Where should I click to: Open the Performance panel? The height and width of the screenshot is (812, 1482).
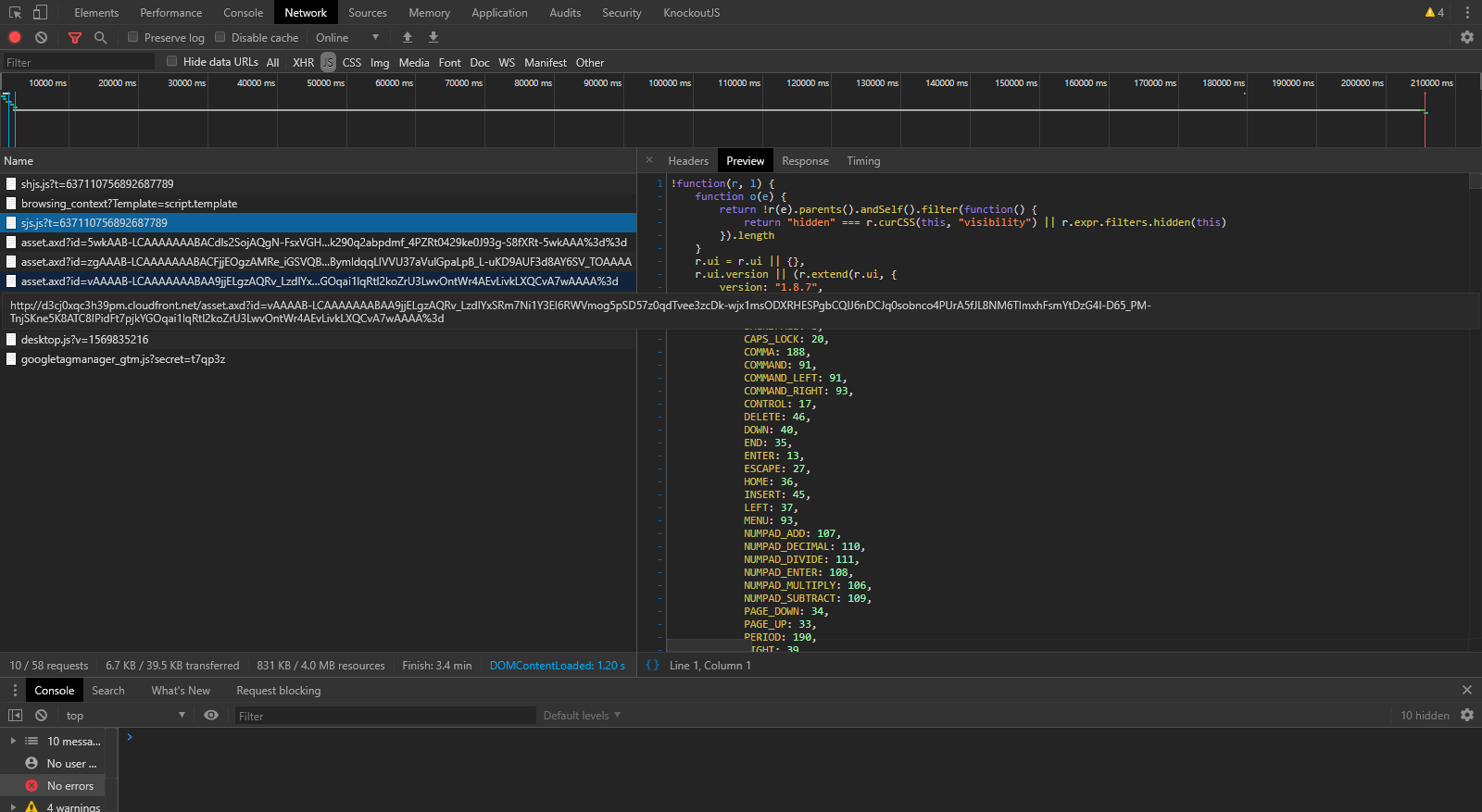(171, 13)
